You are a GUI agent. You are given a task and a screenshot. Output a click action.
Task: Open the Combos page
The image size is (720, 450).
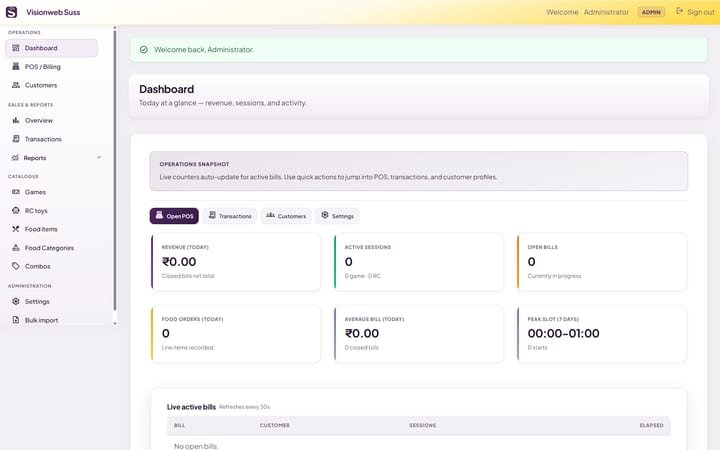click(51, 266)
